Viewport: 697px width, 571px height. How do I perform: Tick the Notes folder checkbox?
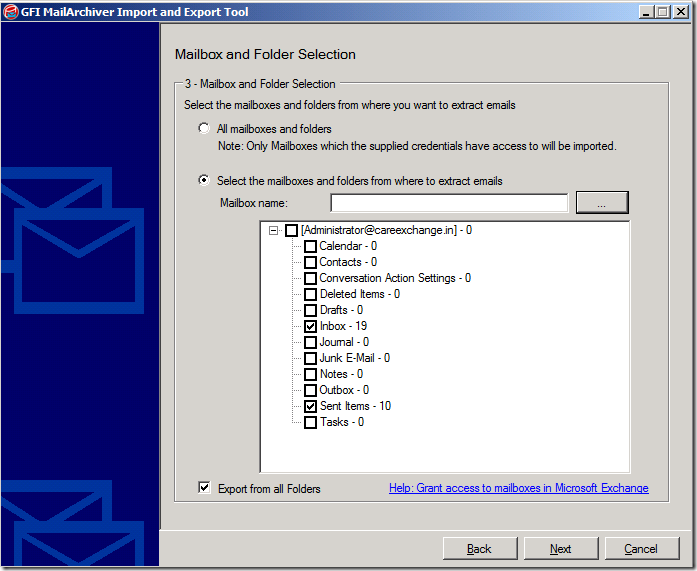pyautogui.click(x=310, y=374)
